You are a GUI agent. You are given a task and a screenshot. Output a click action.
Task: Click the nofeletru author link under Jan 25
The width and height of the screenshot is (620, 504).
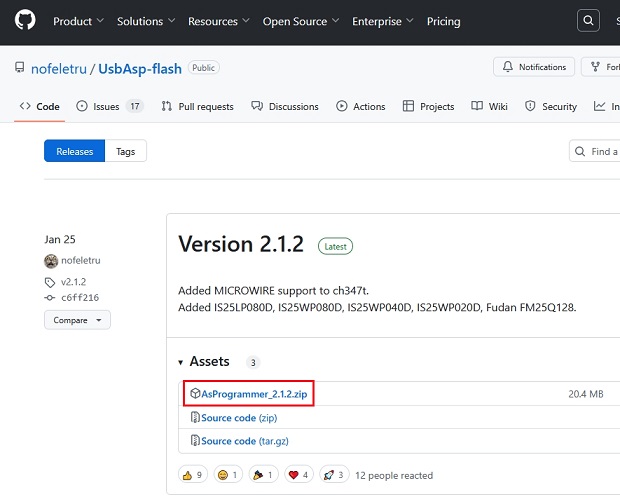point(81,260)
